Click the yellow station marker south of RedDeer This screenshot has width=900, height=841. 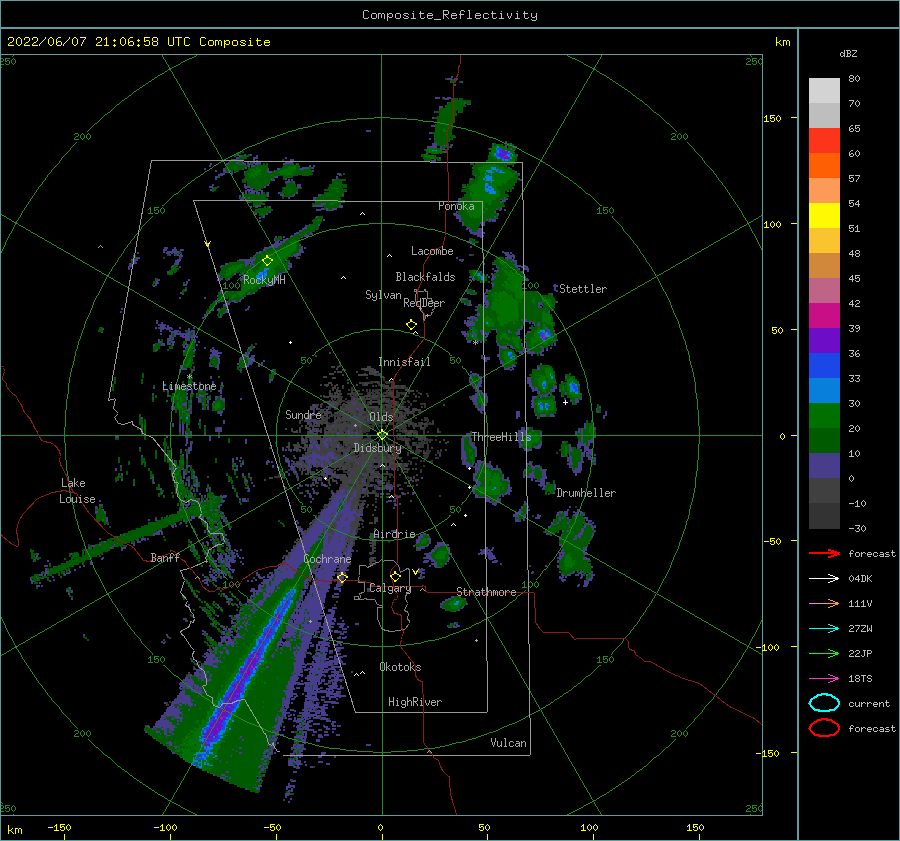point(411,325)
